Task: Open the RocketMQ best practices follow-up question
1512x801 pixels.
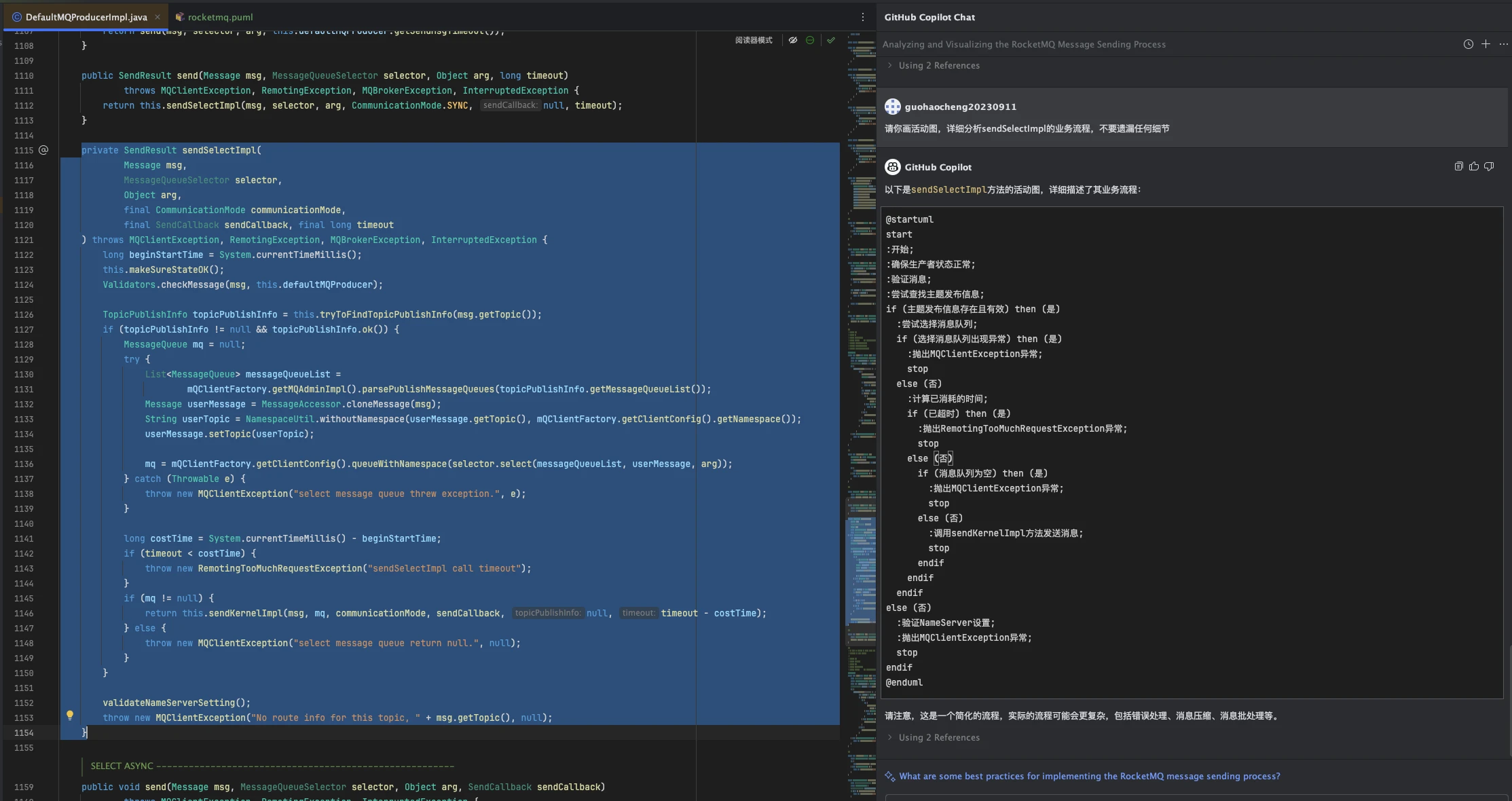Action: click(x=1089, y=776)
